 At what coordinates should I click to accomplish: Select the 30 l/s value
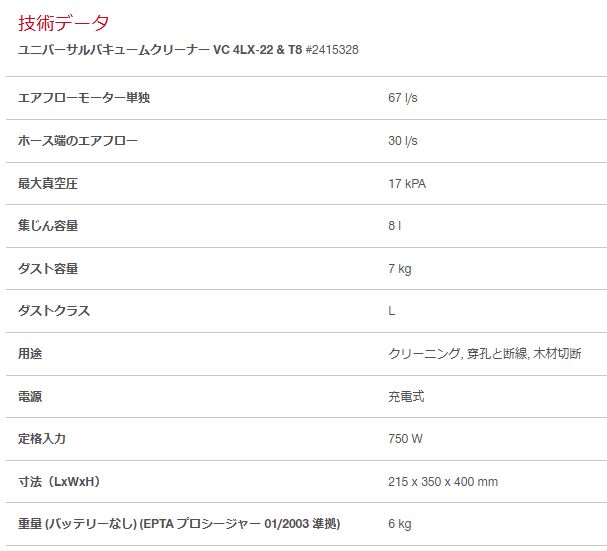403,141
